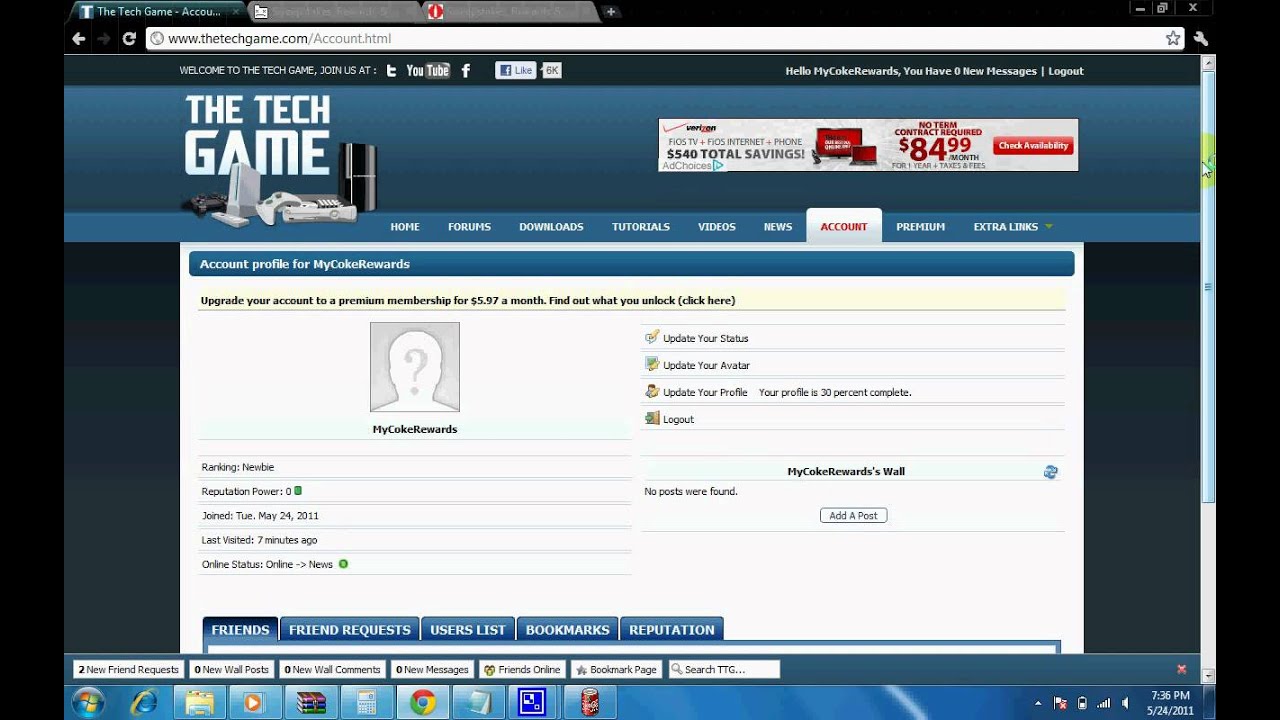Click the Twitter icon in header
Viewport: 1280px width, 720px height.
(391, 71)
